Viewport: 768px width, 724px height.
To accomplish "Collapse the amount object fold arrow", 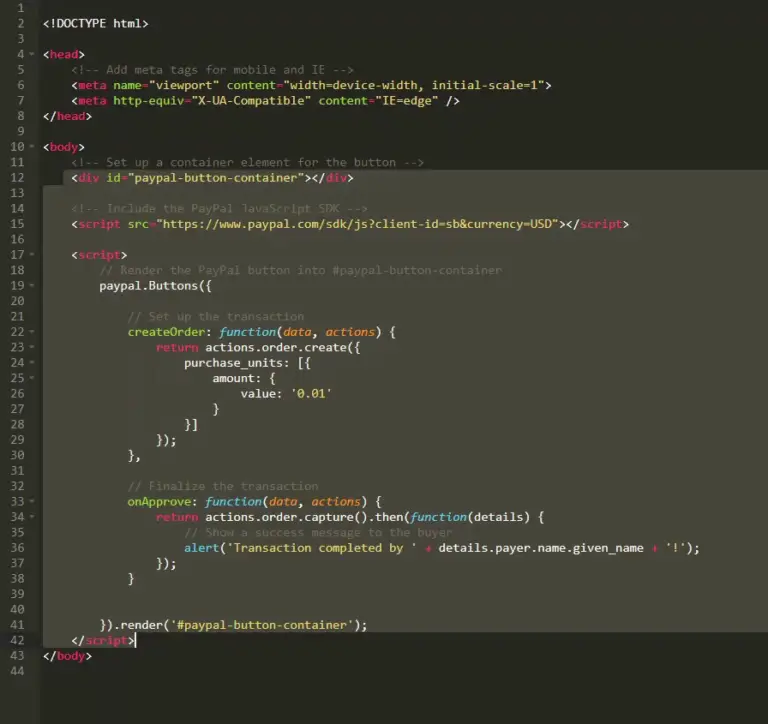I will [34, 379].
